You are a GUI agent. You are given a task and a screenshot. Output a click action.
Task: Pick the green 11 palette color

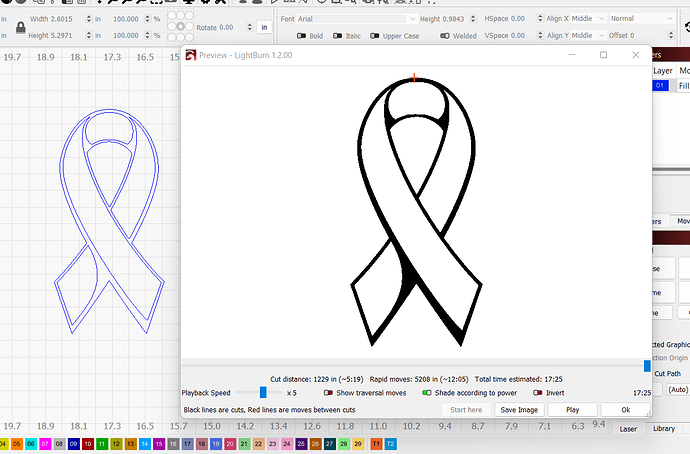(102, 444)
